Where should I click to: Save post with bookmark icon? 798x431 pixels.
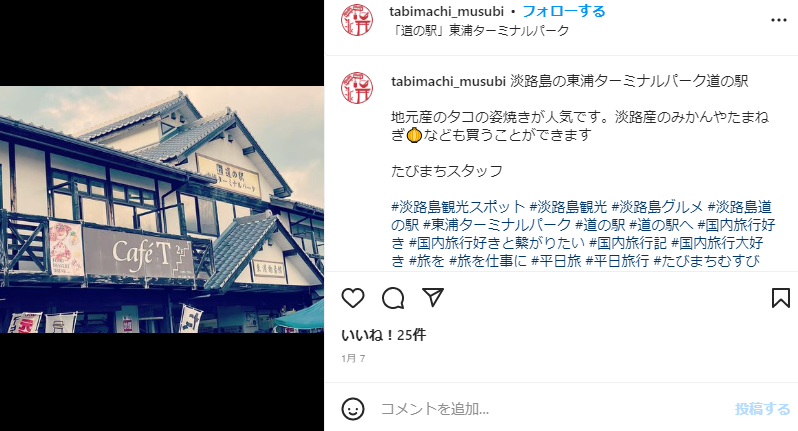[781, 298]
